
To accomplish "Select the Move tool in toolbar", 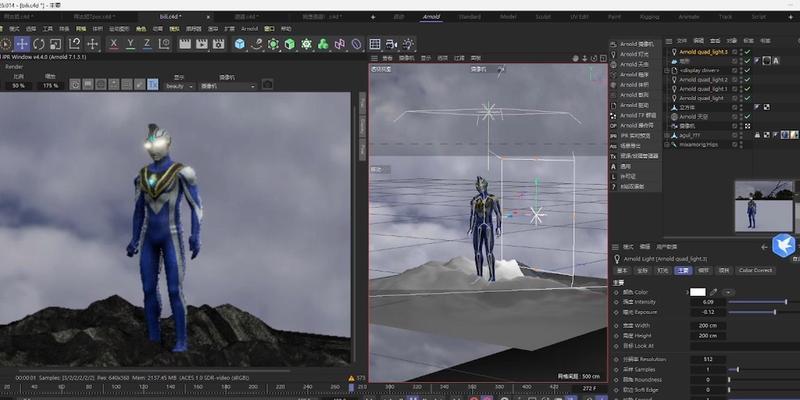I will tap(22, 44).
